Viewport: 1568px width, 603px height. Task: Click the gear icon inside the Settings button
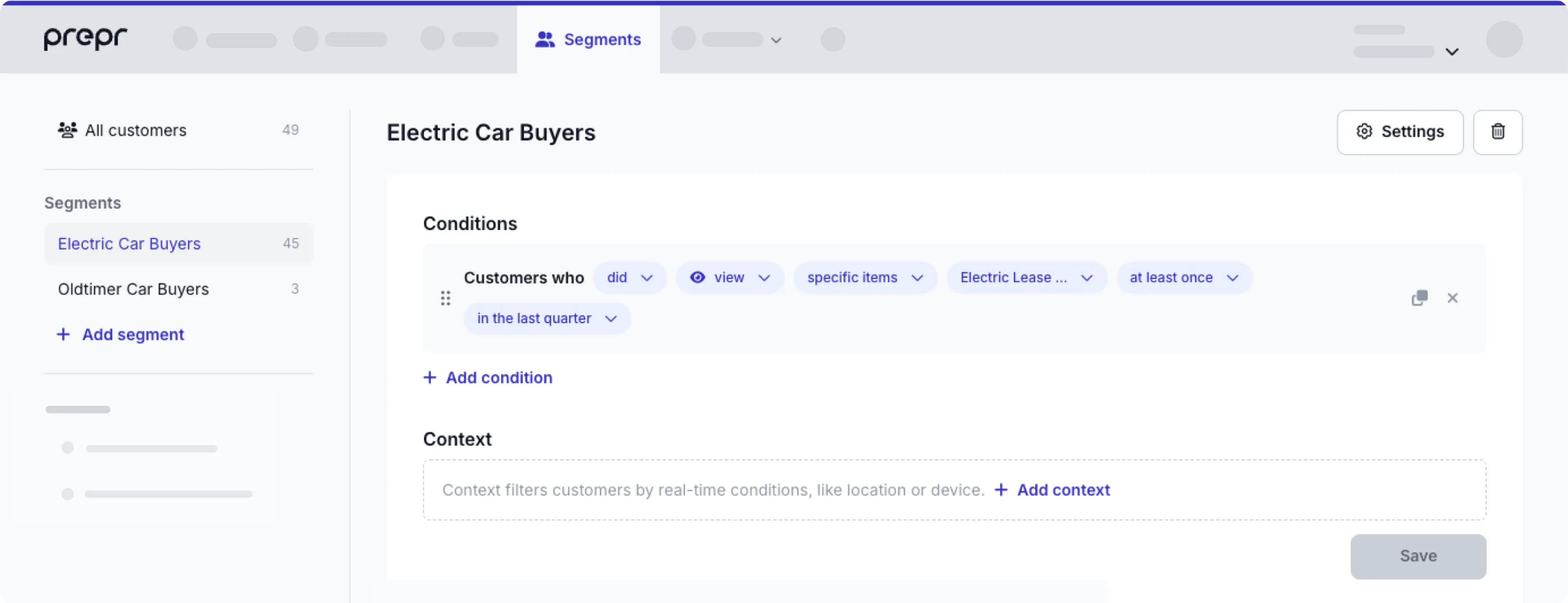(1364, 132)
